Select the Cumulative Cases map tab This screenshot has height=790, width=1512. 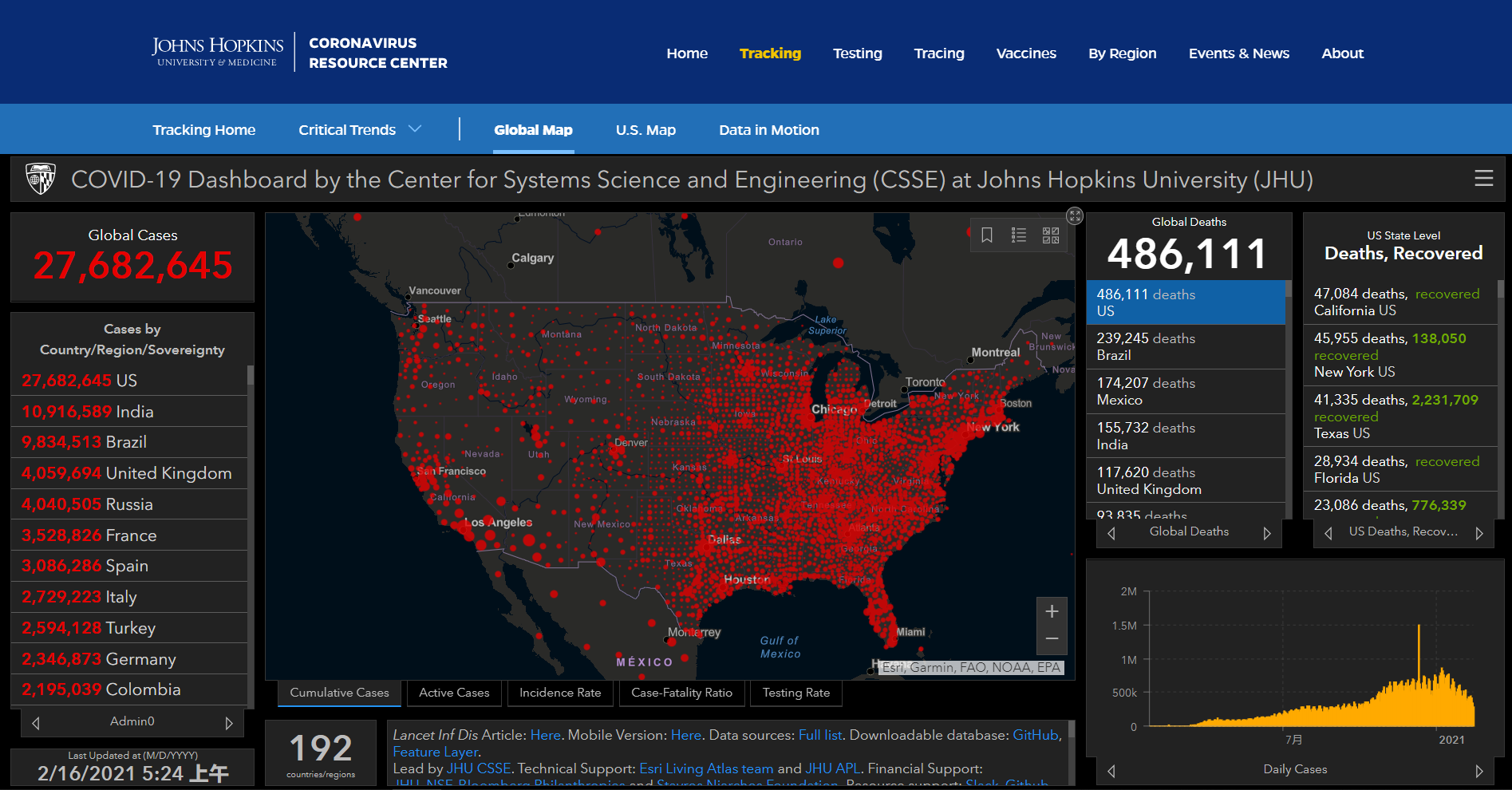[339, 693]
